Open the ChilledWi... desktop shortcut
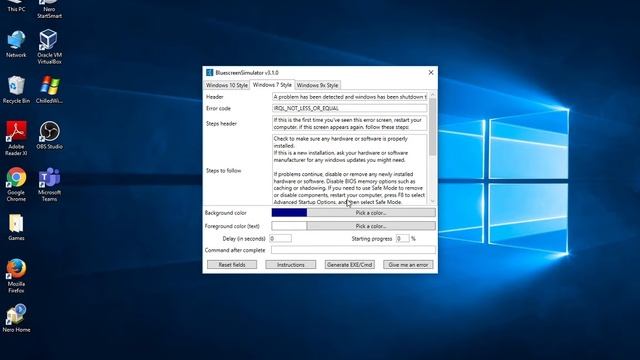Image resolution: width=640 pixels, height=360 pixels. point(49,89)
